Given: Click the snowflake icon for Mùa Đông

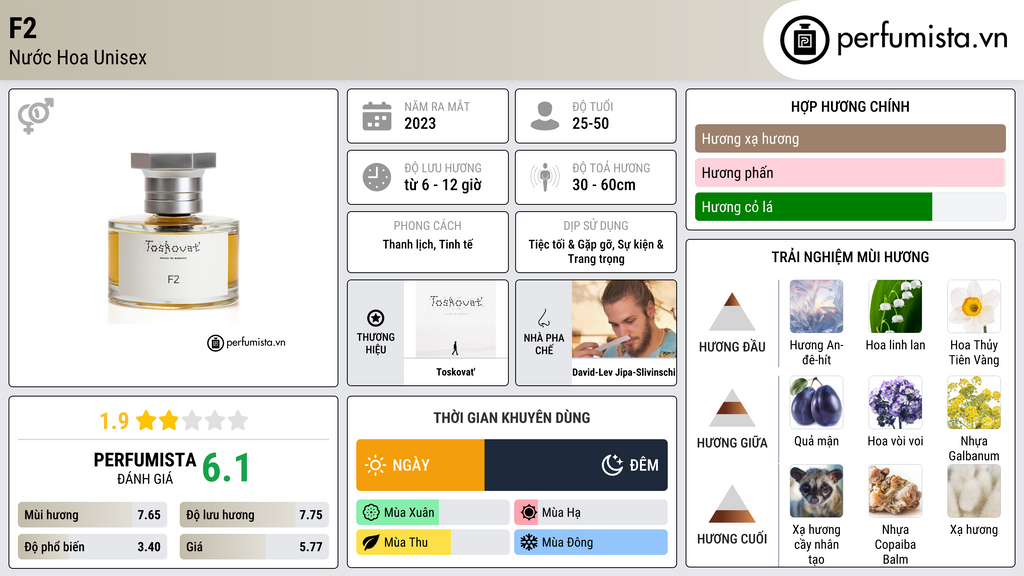Looking at the screenshot, I should click(x=529, y=542).
